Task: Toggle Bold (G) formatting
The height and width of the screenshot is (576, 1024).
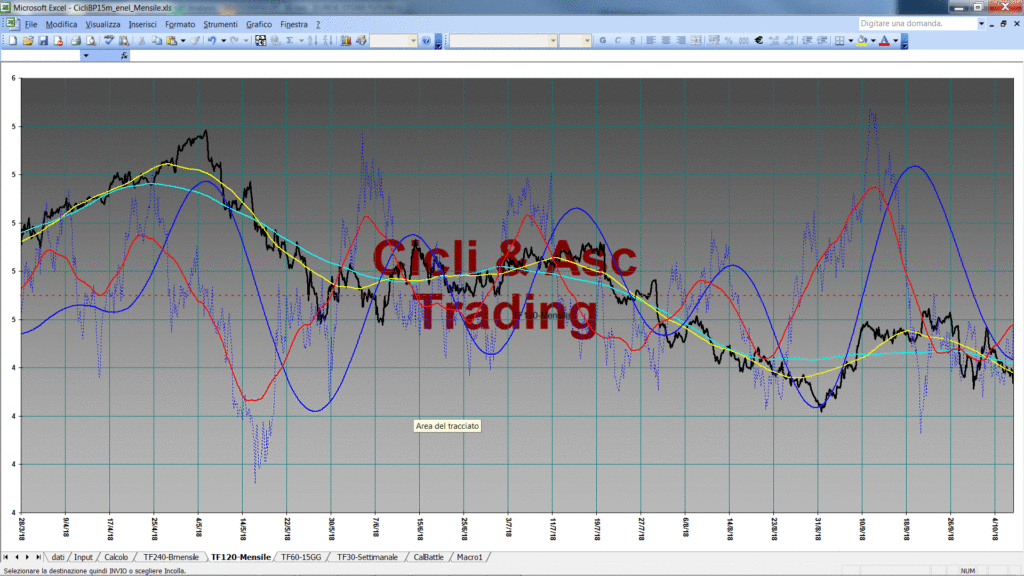Action: [x=603, y=40]
